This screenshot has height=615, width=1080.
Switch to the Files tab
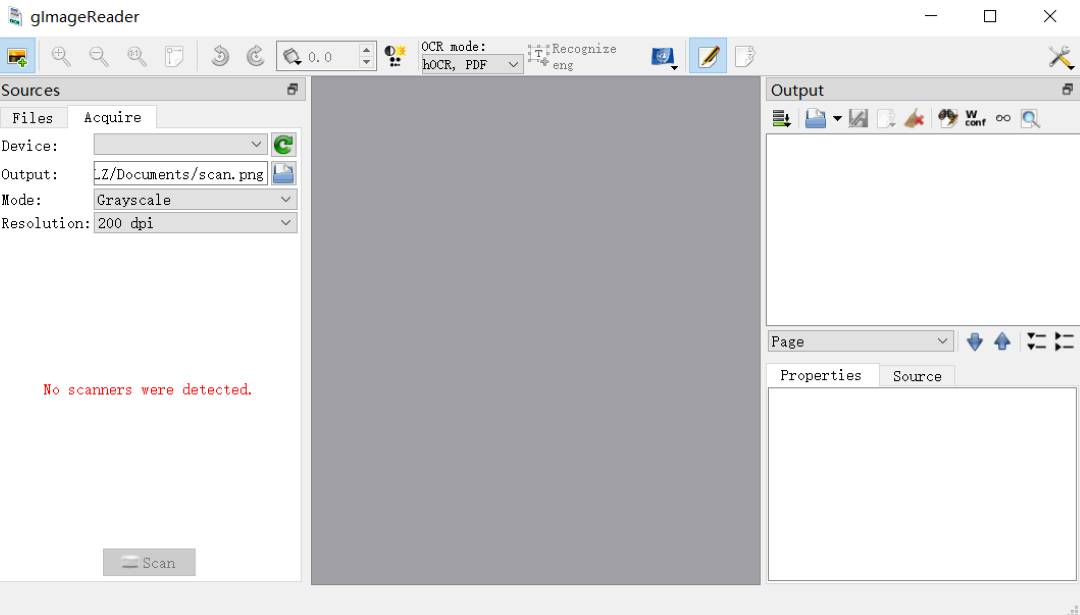[34, 117]
